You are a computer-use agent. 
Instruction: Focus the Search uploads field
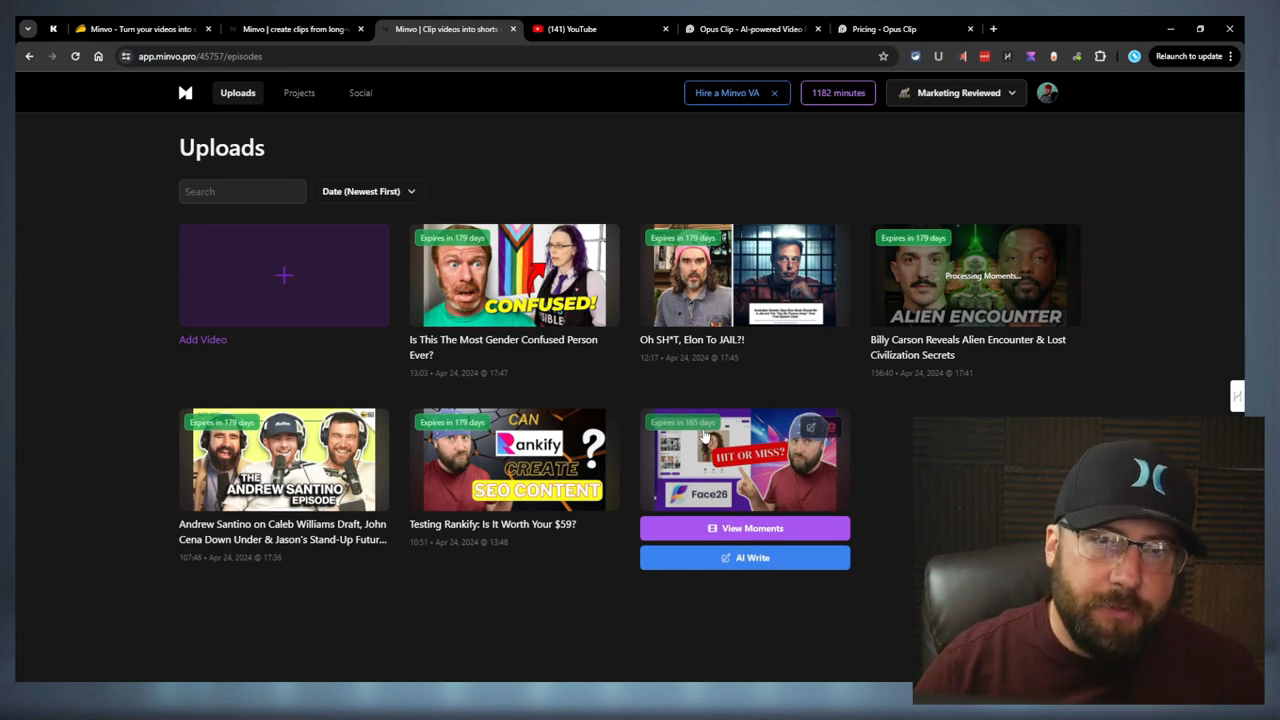[x=243, y=191]
